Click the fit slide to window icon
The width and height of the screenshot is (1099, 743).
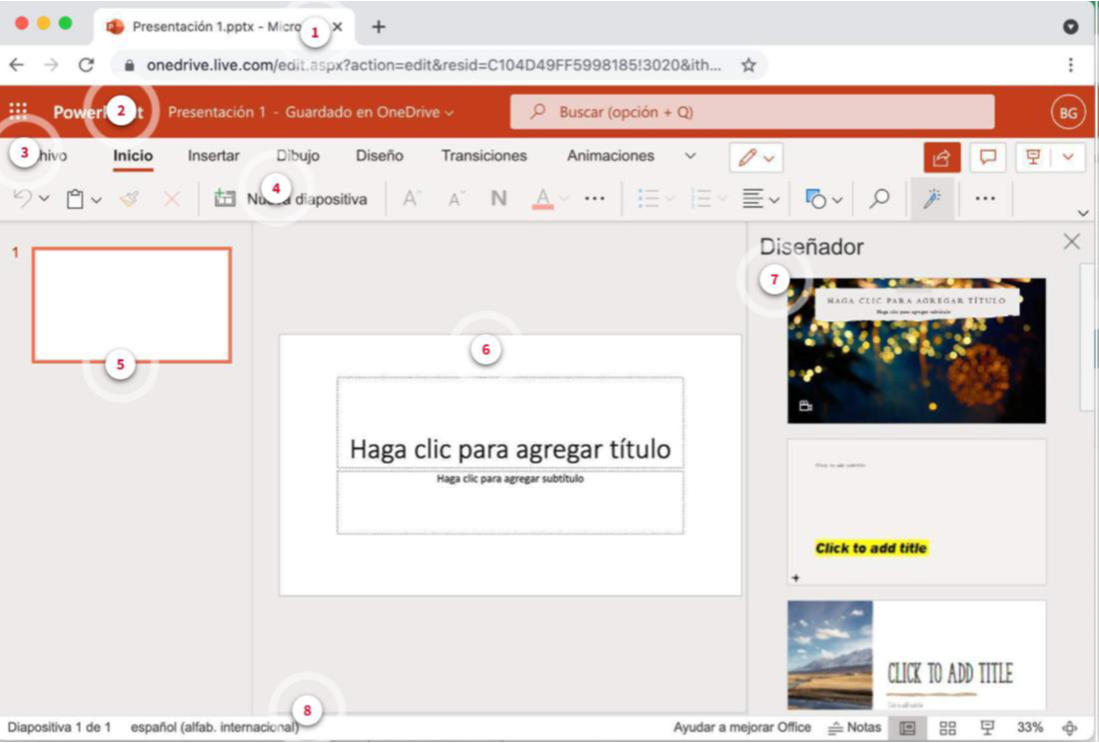(1070, 728)
